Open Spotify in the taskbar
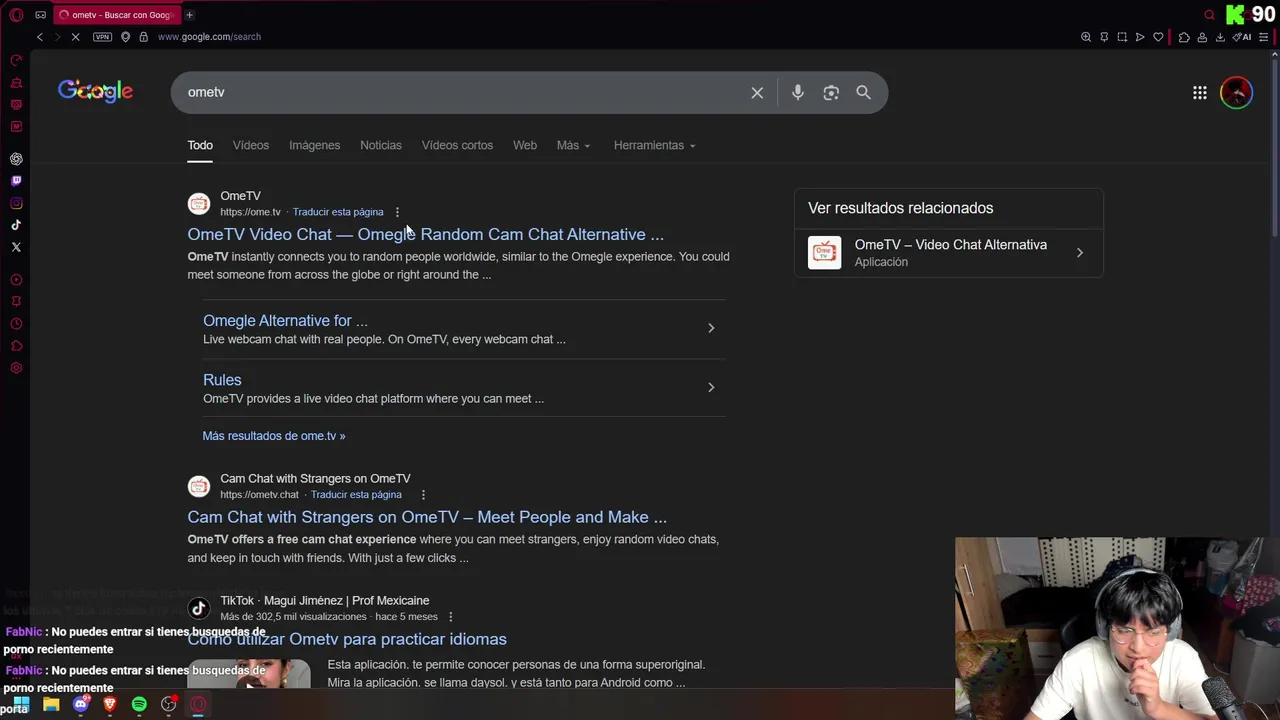Viewport: 1280px width, 720px height. pyautogui.click(x=139, y=704)
